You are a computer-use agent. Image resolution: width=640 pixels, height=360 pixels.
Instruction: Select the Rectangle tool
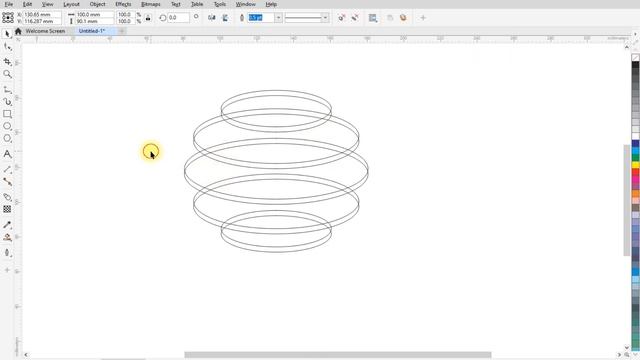coord(7,114)
